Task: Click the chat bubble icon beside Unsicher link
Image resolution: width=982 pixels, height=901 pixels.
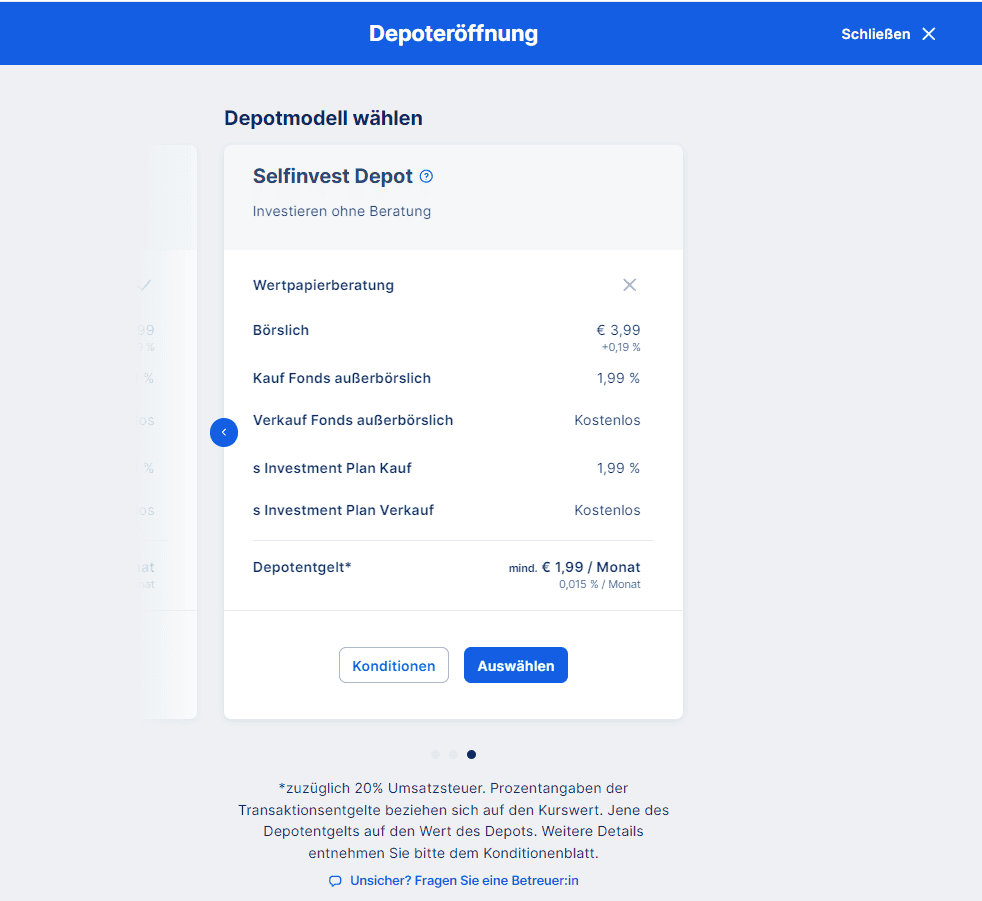Action: click(x=335, y=881)
